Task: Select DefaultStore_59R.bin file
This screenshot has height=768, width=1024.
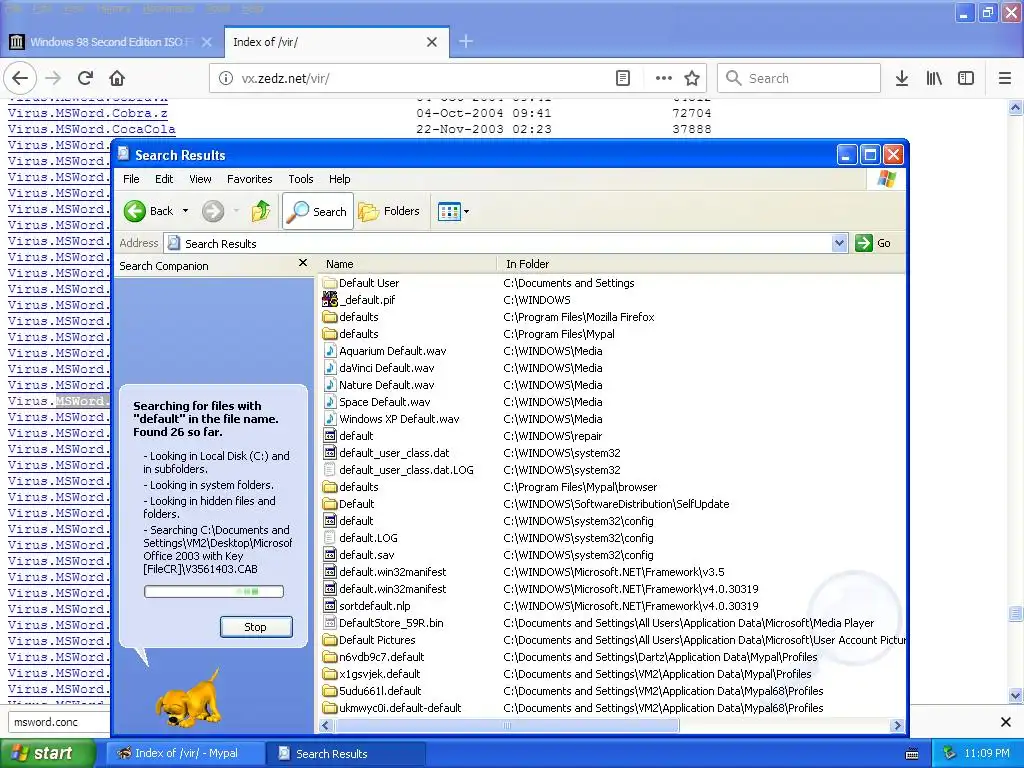Action: (x=391, y=623)
